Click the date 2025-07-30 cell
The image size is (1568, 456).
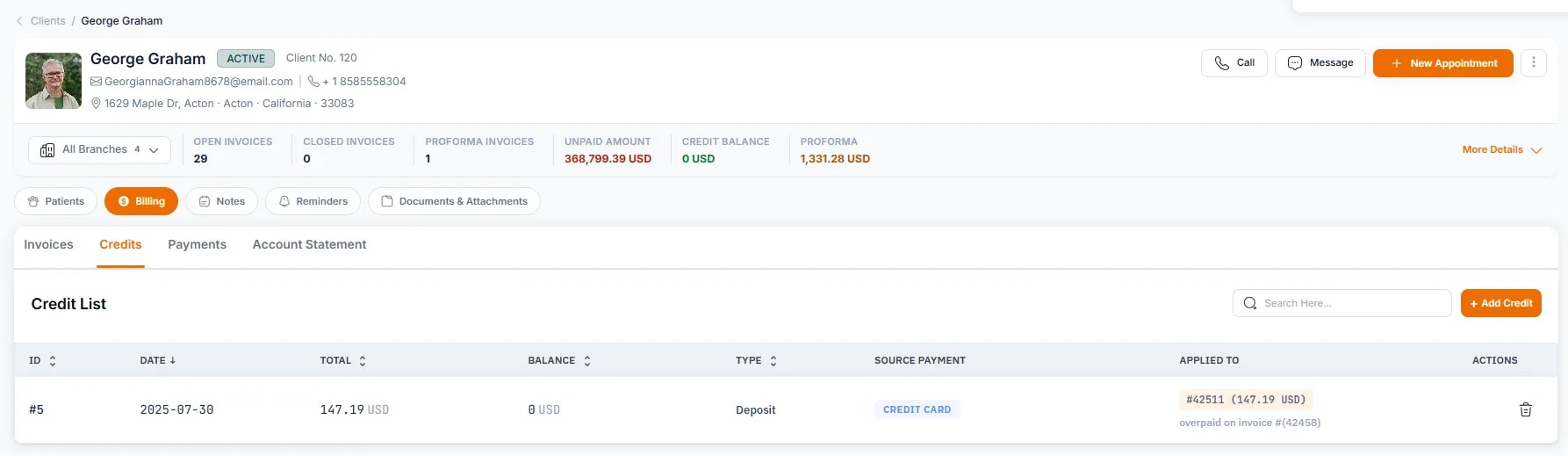(x=176, y=410)
